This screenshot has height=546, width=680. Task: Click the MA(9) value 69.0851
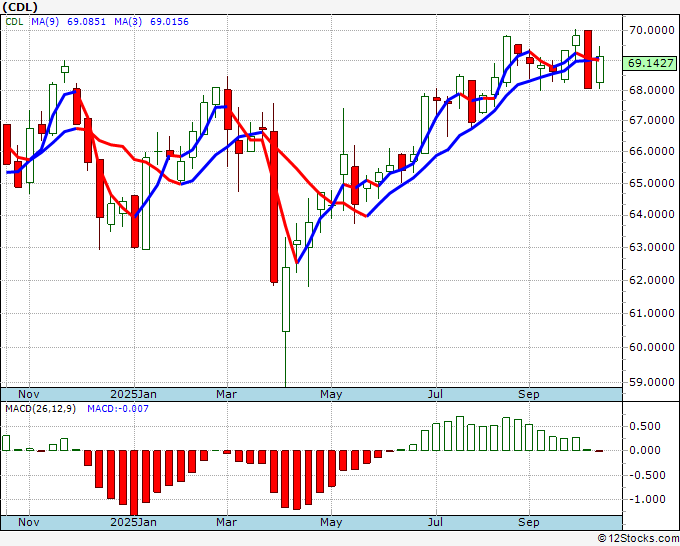coord(86,22)
